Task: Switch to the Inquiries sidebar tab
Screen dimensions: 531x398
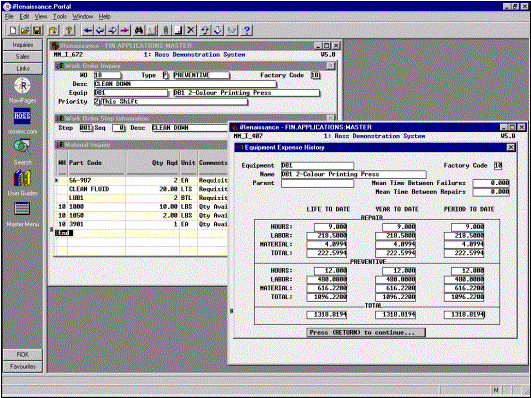Action: pos(23,45)
